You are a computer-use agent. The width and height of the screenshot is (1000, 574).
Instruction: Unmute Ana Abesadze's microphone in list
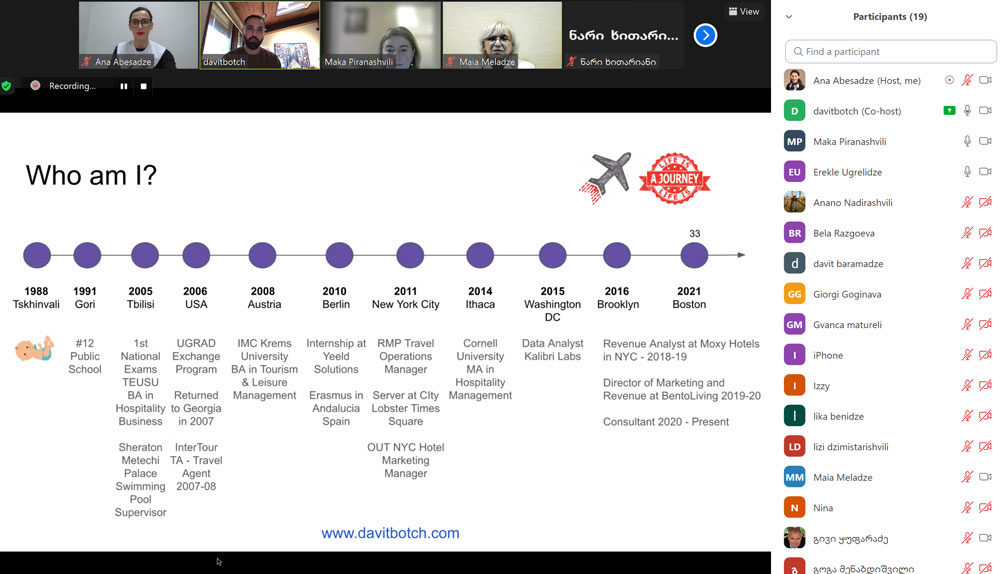(967, 80)
